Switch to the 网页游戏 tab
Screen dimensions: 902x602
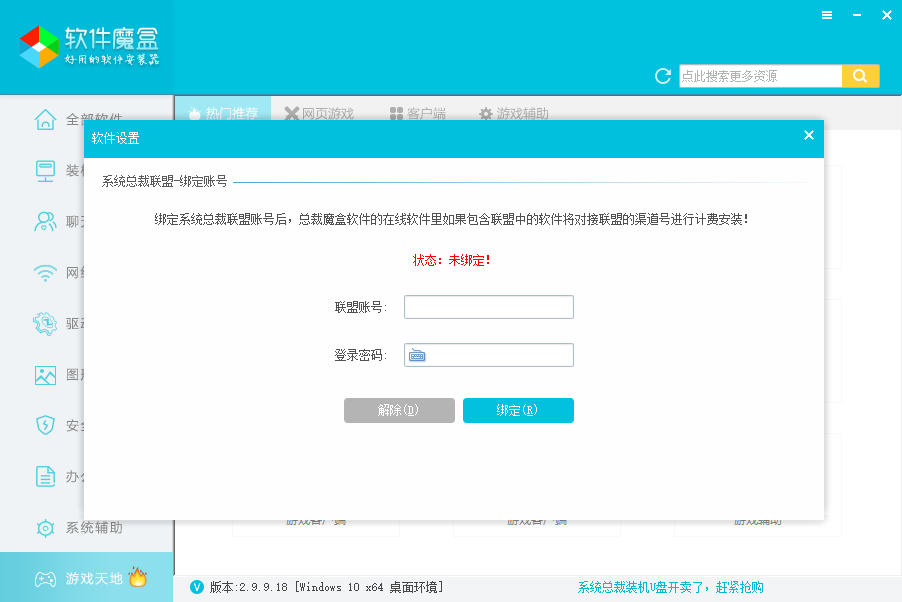coord(320,113)
